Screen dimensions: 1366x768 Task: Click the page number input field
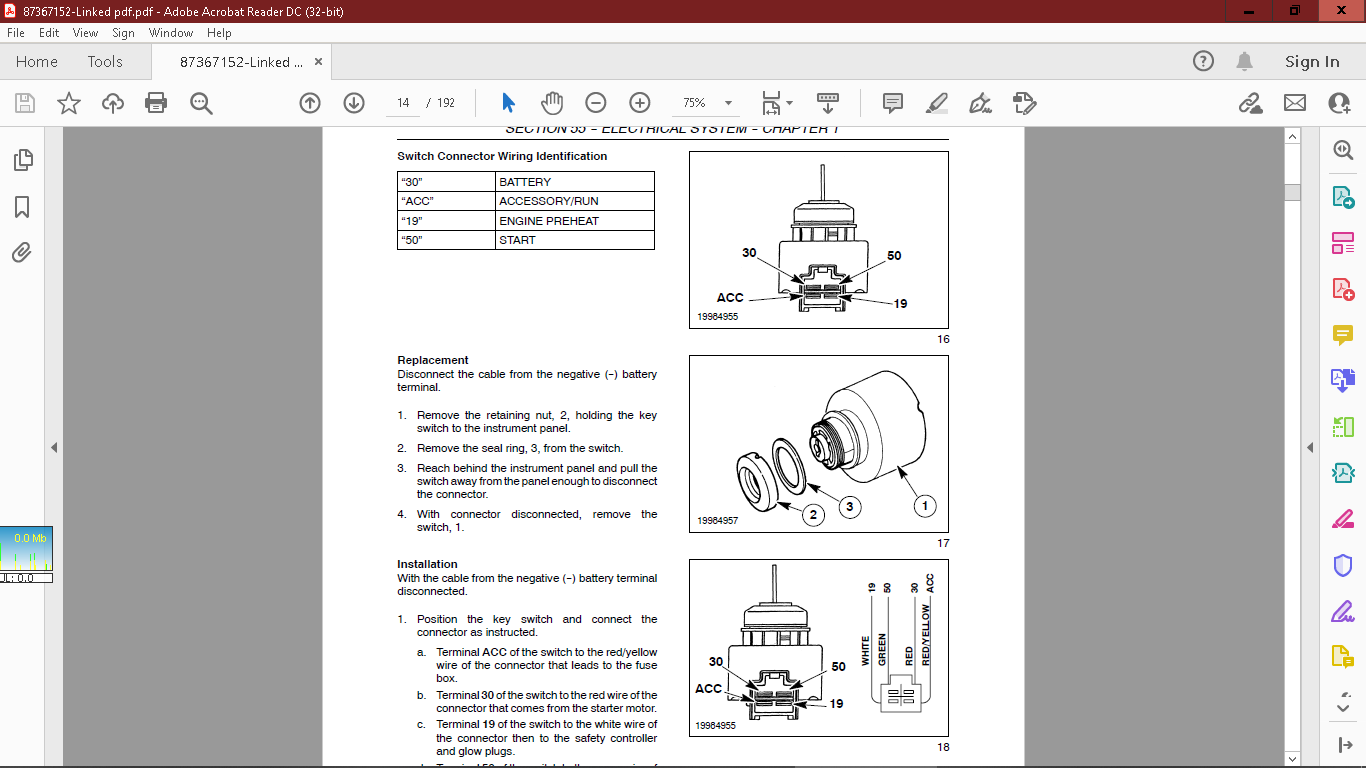pos(403,103)
